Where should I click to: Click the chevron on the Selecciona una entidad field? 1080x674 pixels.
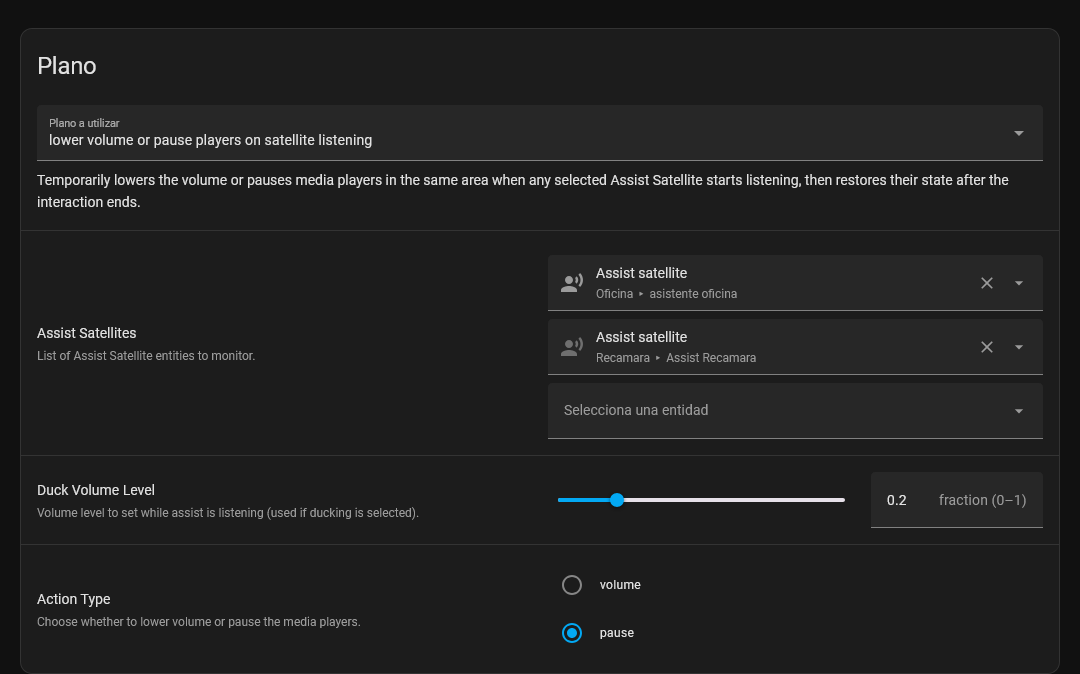click(1019, 410)
